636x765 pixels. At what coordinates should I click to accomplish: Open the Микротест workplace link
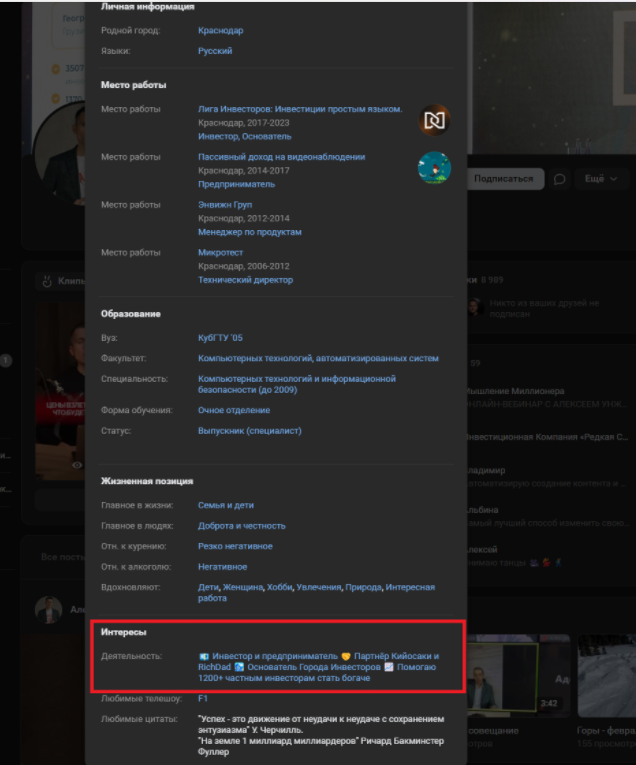click(220, 252)
